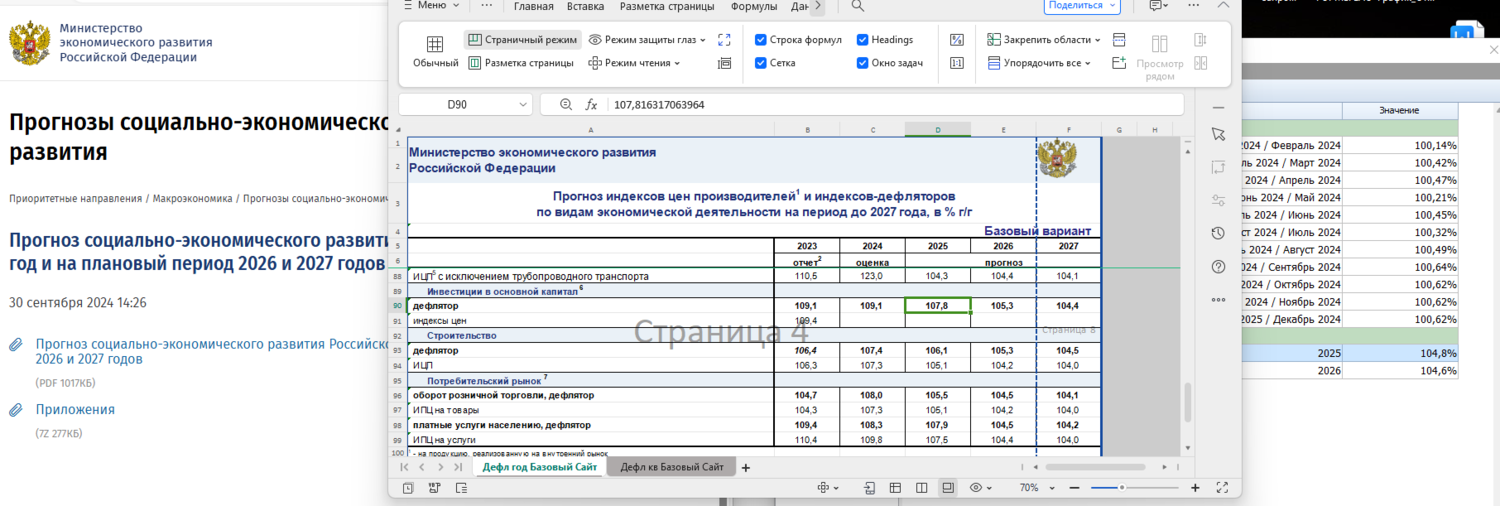Click the zoom-in plus icon in status bar
This screenshot has width=1500, height=506.
pyautogui.click(x=1195, y=488)
